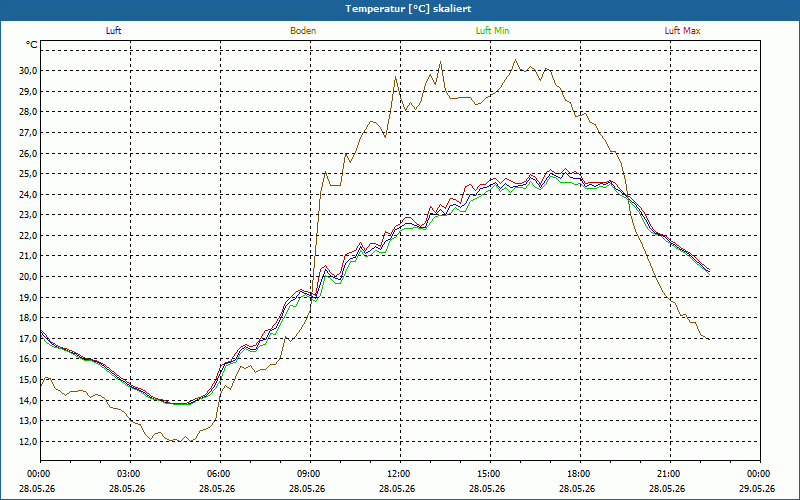The image size is (800, 500).
Task: Click the 16,0 y-axis value
Action: (x=29, y=359)
